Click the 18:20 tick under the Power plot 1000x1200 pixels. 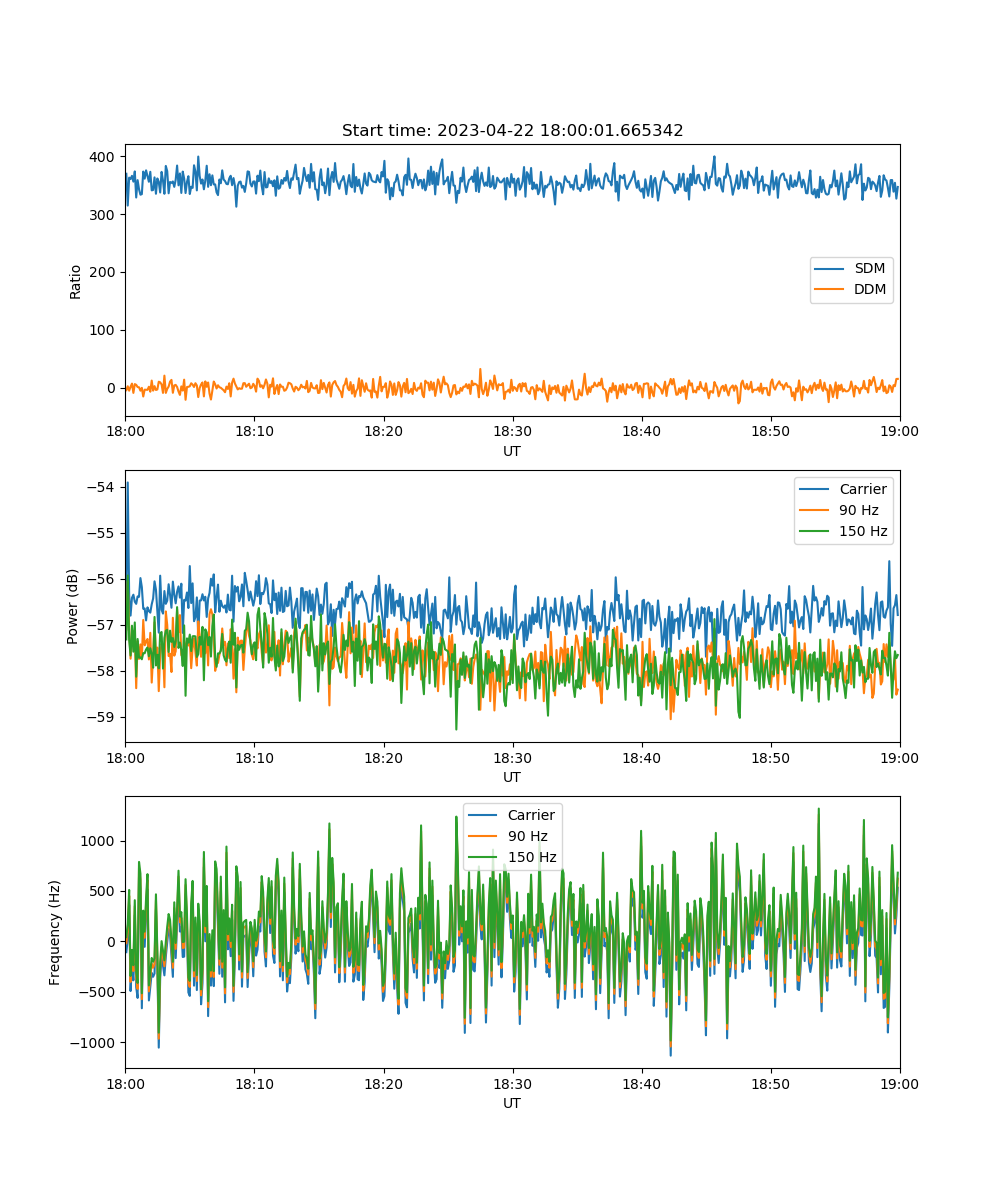(383, 757)
